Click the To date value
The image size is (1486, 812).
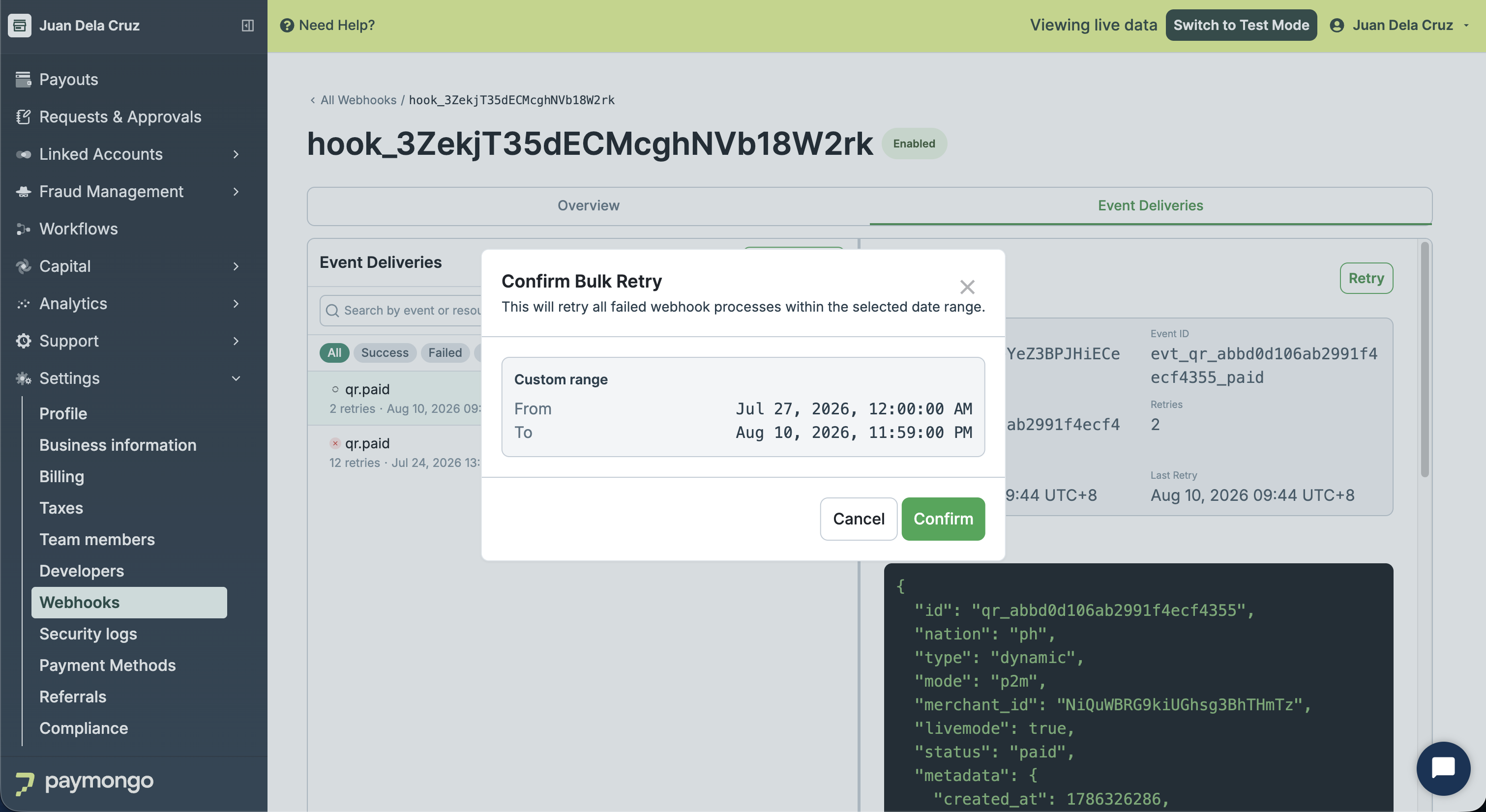854,433
